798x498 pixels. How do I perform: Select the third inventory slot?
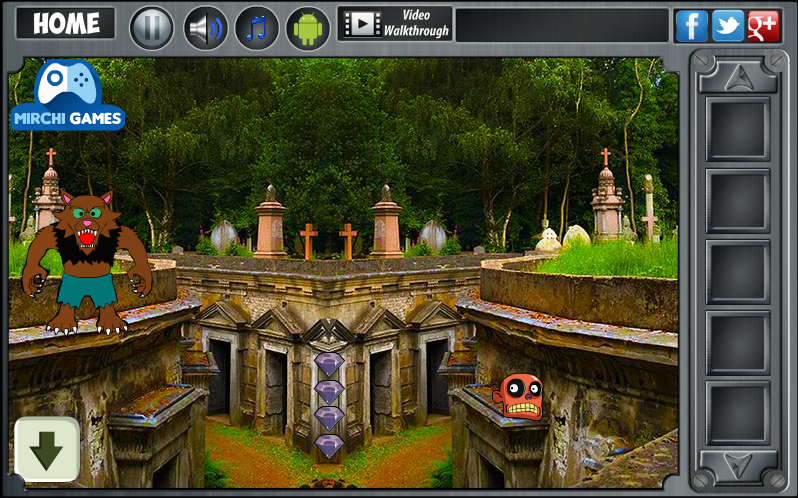coord(738,272)
